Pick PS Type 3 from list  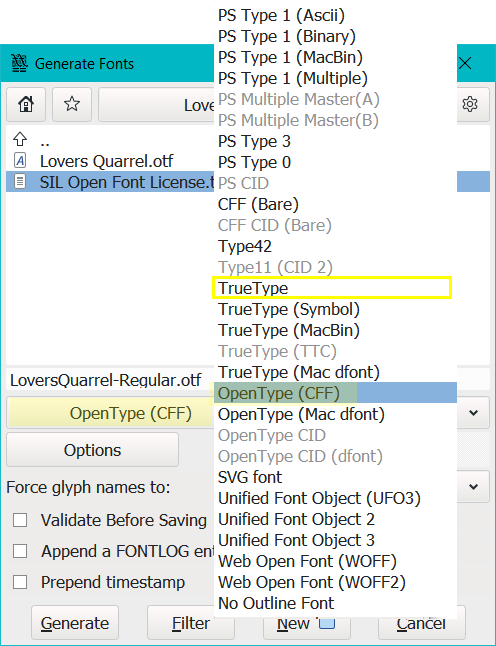[x=335, y=141]
